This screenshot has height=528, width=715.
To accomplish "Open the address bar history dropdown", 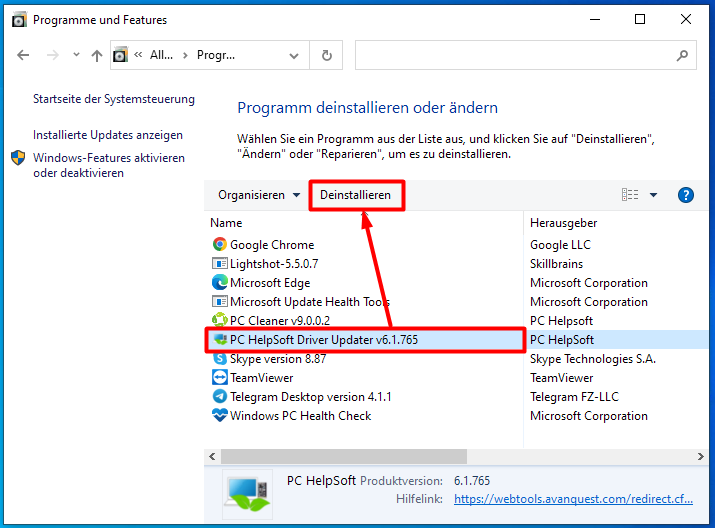I will (294, 56).
